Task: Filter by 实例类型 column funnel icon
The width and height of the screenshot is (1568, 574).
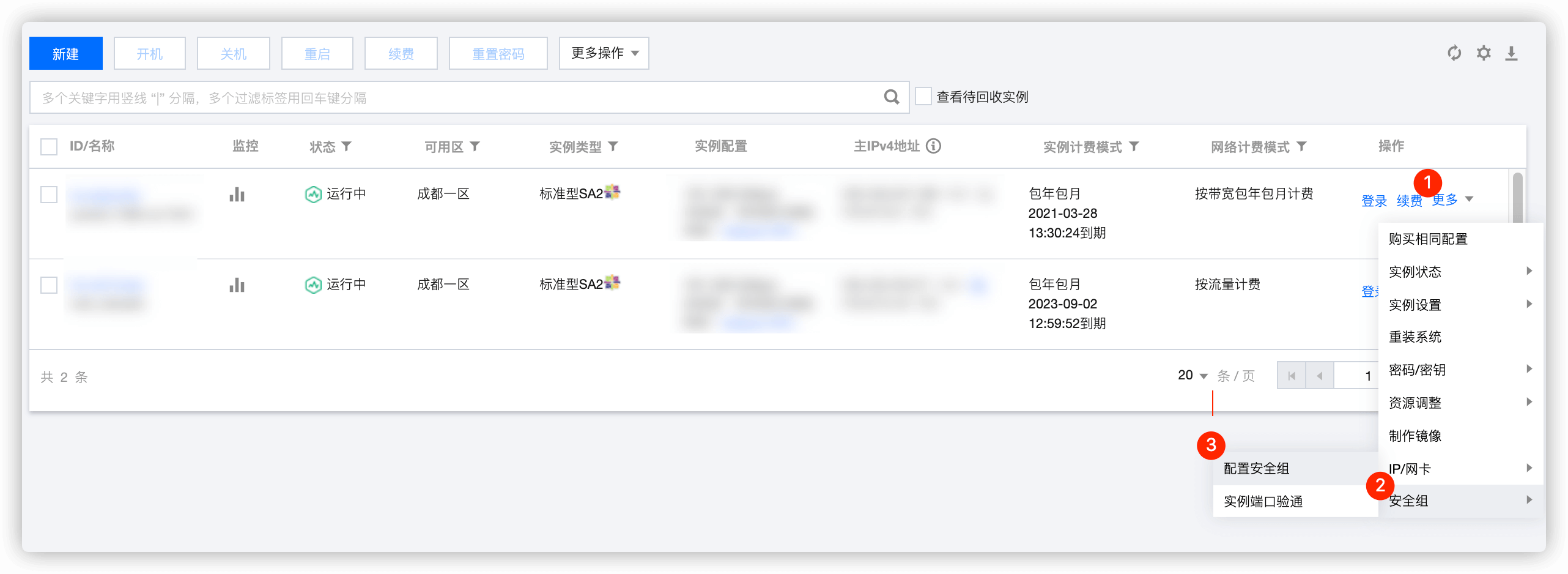Action: (613, 146)
